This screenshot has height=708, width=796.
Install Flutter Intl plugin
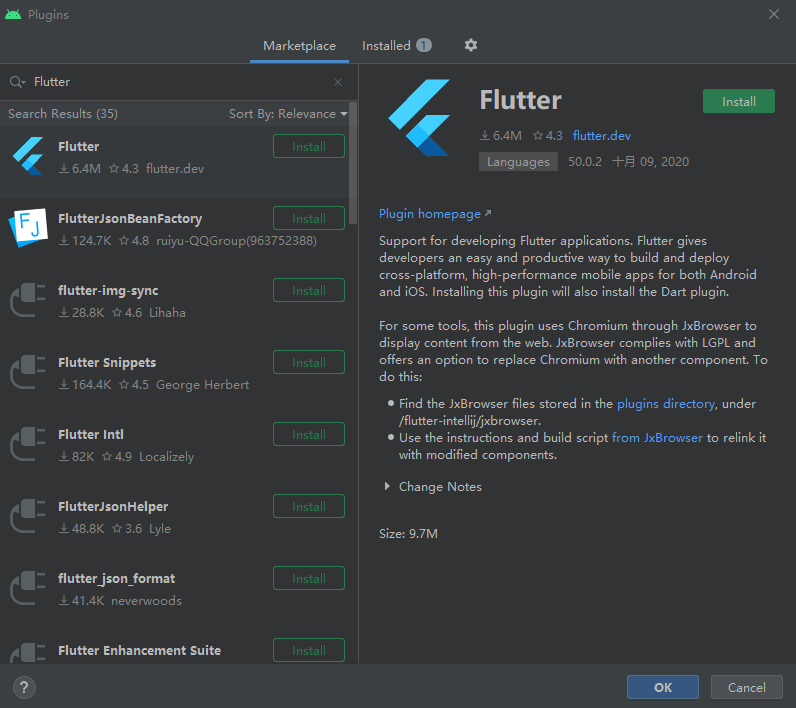tap(309, 434)
